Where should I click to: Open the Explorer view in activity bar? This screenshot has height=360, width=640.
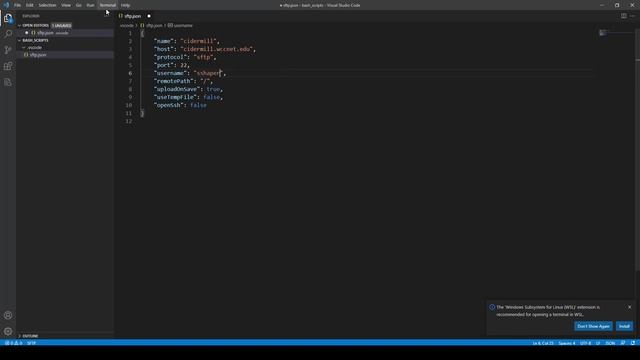click(8, 18)
